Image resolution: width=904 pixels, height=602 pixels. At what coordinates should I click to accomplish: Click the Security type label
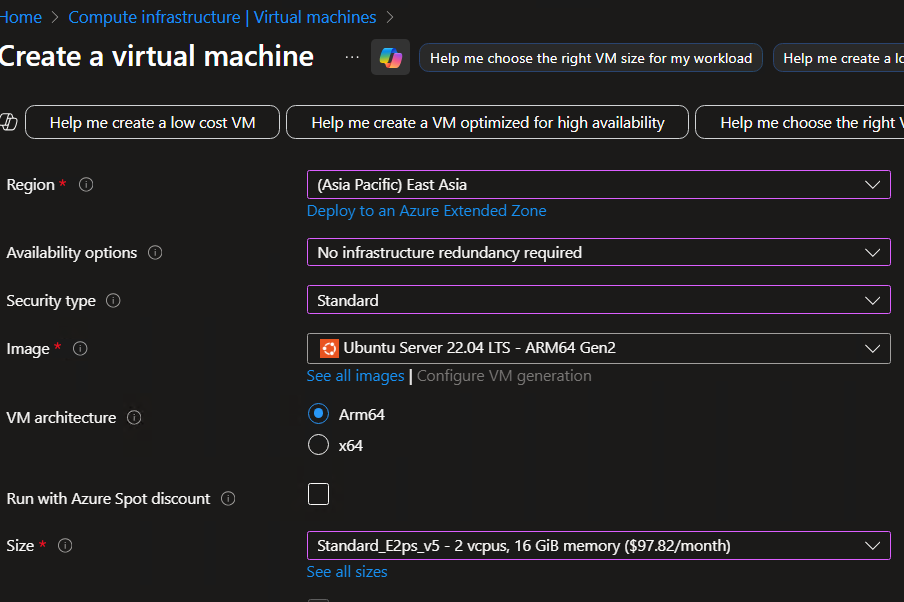(x=51, y=301)
